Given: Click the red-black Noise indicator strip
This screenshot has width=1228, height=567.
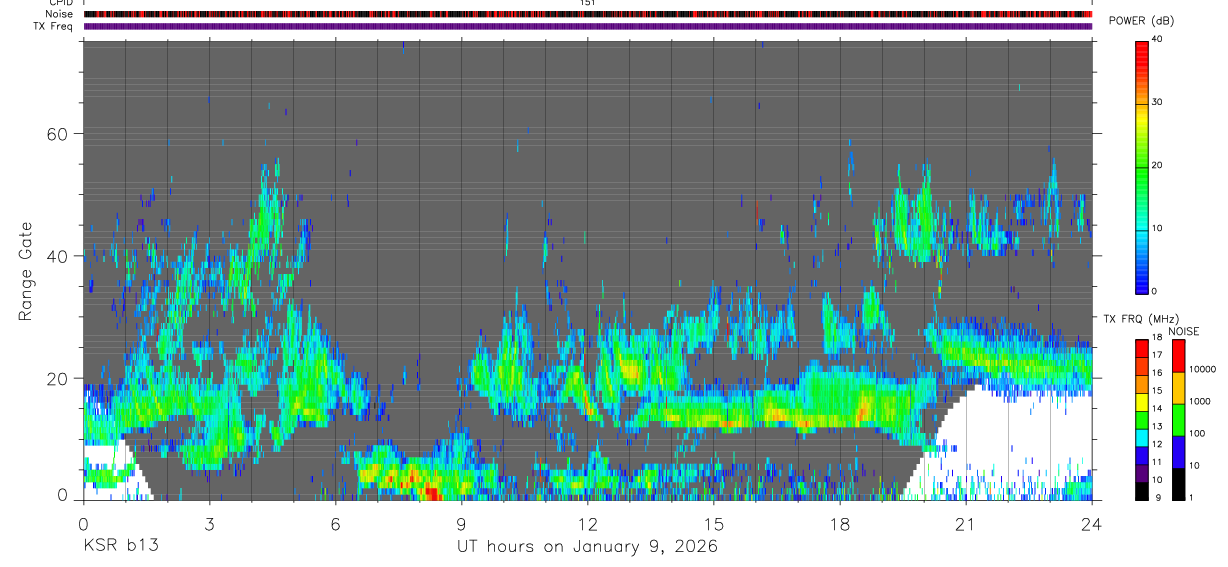Looking at the screenshot, I should pos(587,14).
